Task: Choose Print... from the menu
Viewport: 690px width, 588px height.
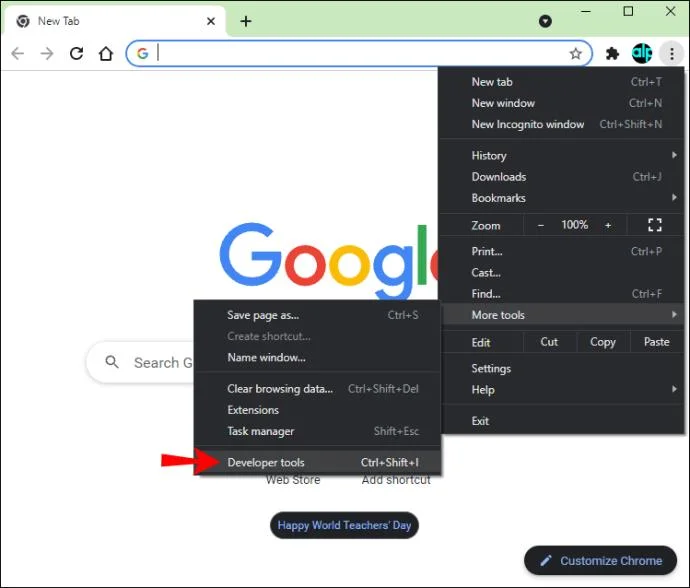Action: (x=562, y=251)
